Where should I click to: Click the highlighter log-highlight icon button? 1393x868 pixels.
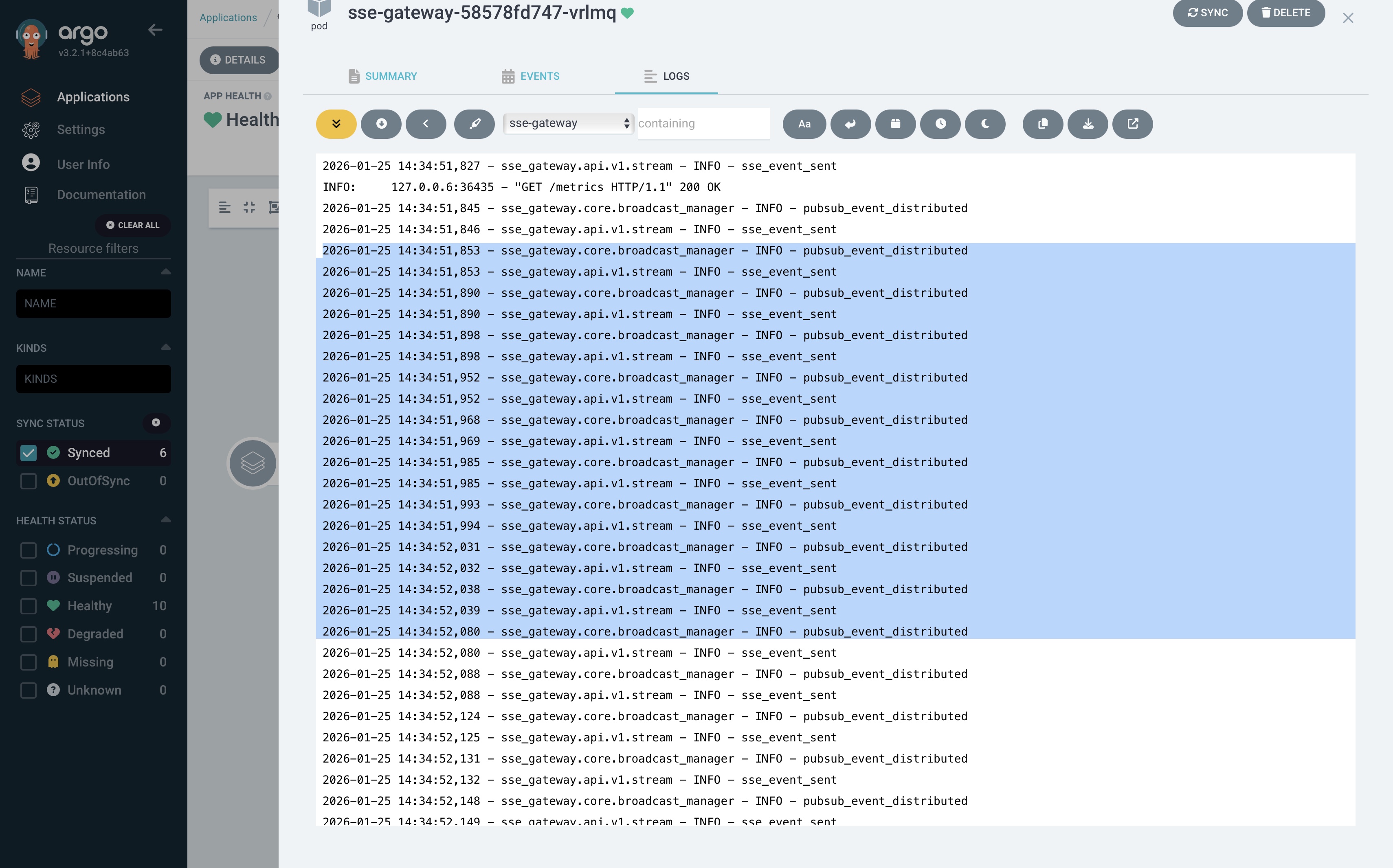tap(474, 124)
